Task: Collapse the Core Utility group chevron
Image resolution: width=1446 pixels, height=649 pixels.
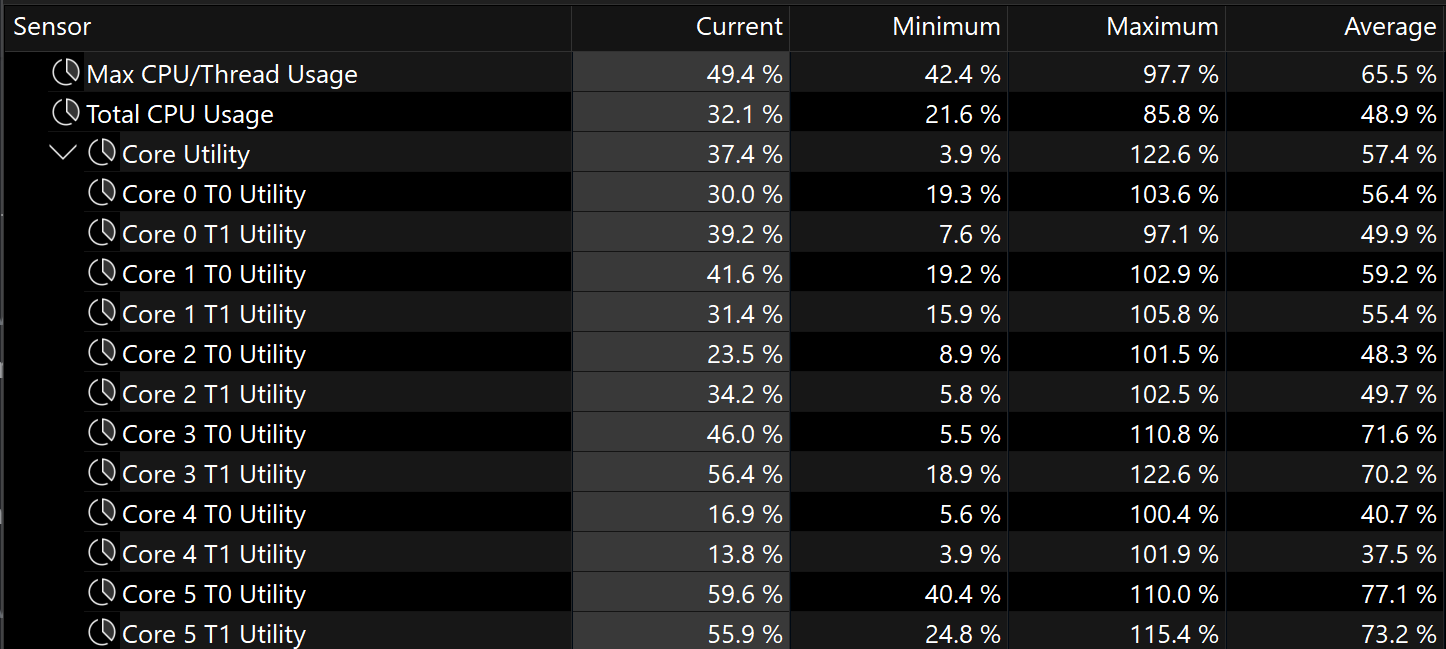Action: (64, 153)
